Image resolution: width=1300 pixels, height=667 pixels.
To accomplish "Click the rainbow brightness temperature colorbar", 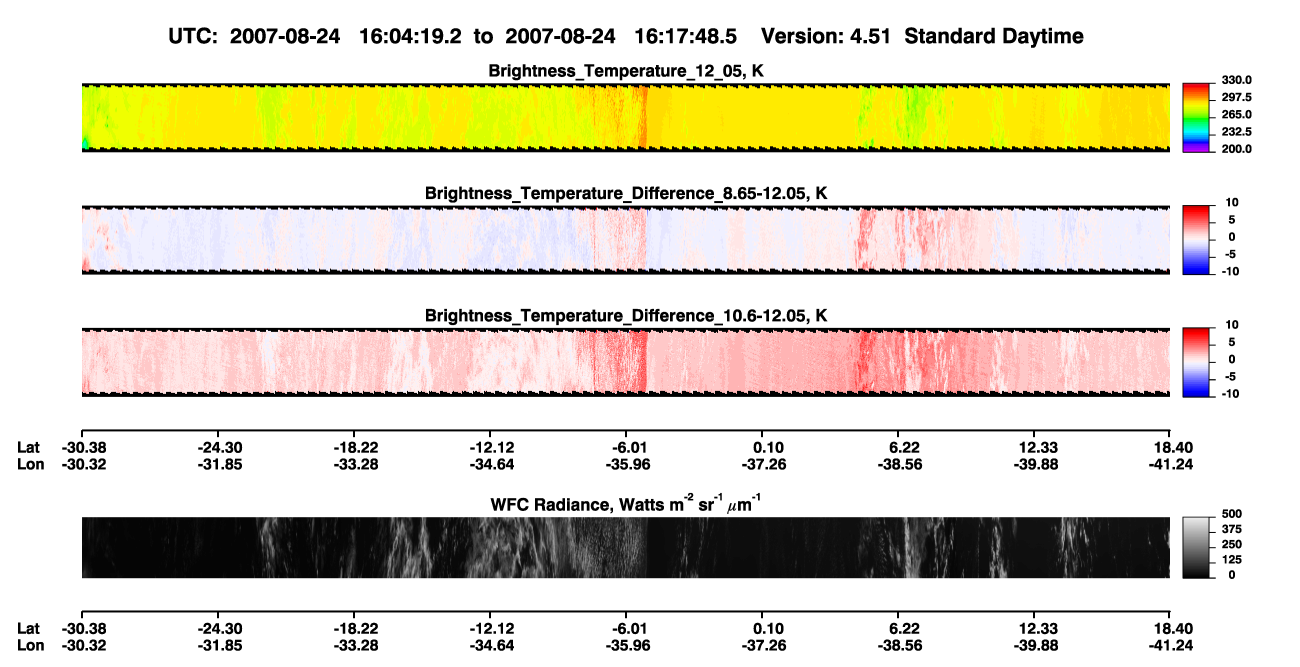I will coord(1197,118).
